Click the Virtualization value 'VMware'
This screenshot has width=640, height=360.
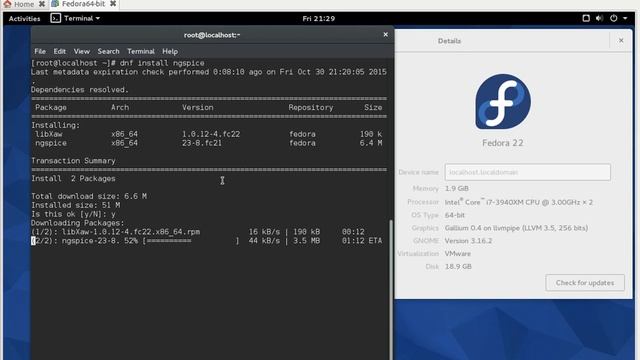point(458,254)
